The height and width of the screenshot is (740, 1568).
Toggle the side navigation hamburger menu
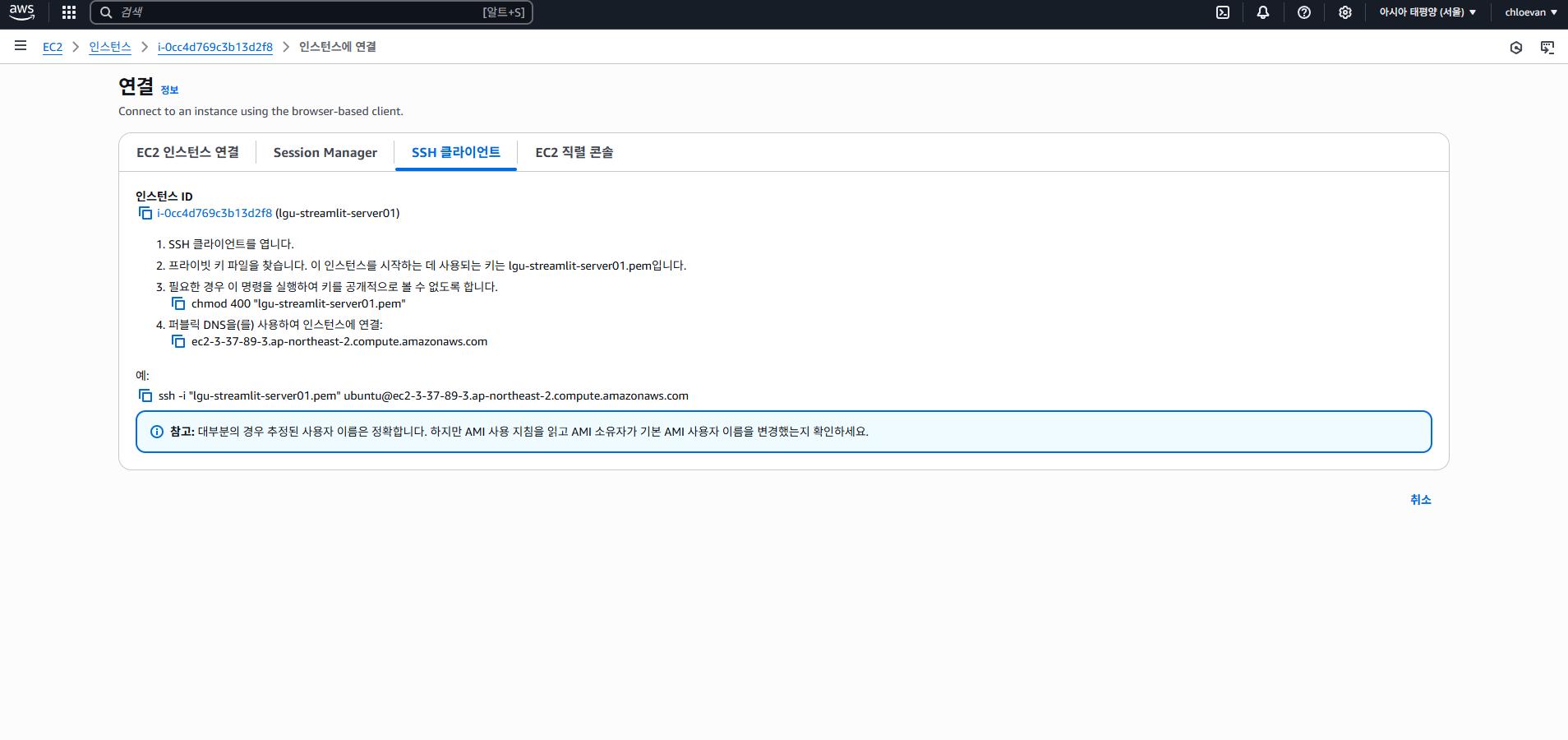click(x=21, y=46)
